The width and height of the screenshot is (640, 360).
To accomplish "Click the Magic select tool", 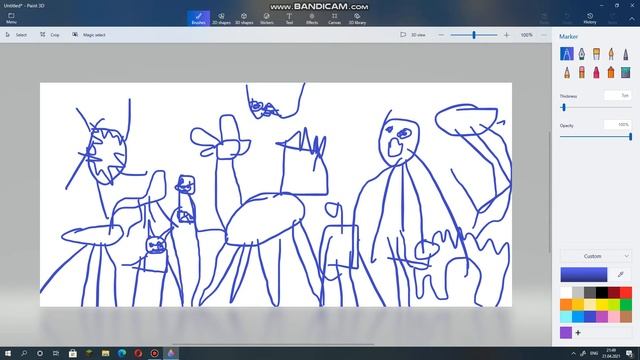I will 89,35.
